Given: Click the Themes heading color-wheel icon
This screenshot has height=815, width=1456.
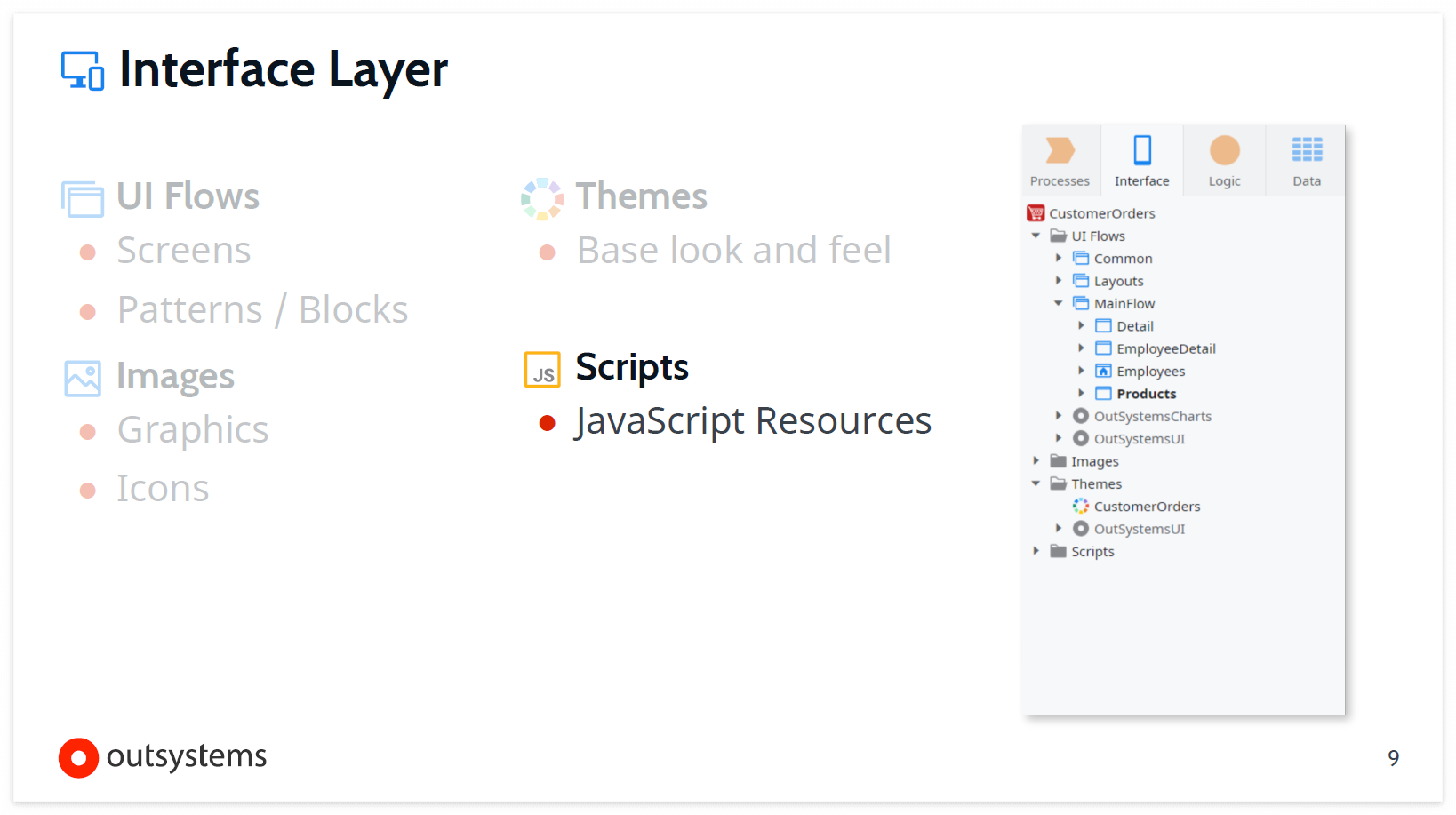Looking at the screenshot, I should [542, 198].
